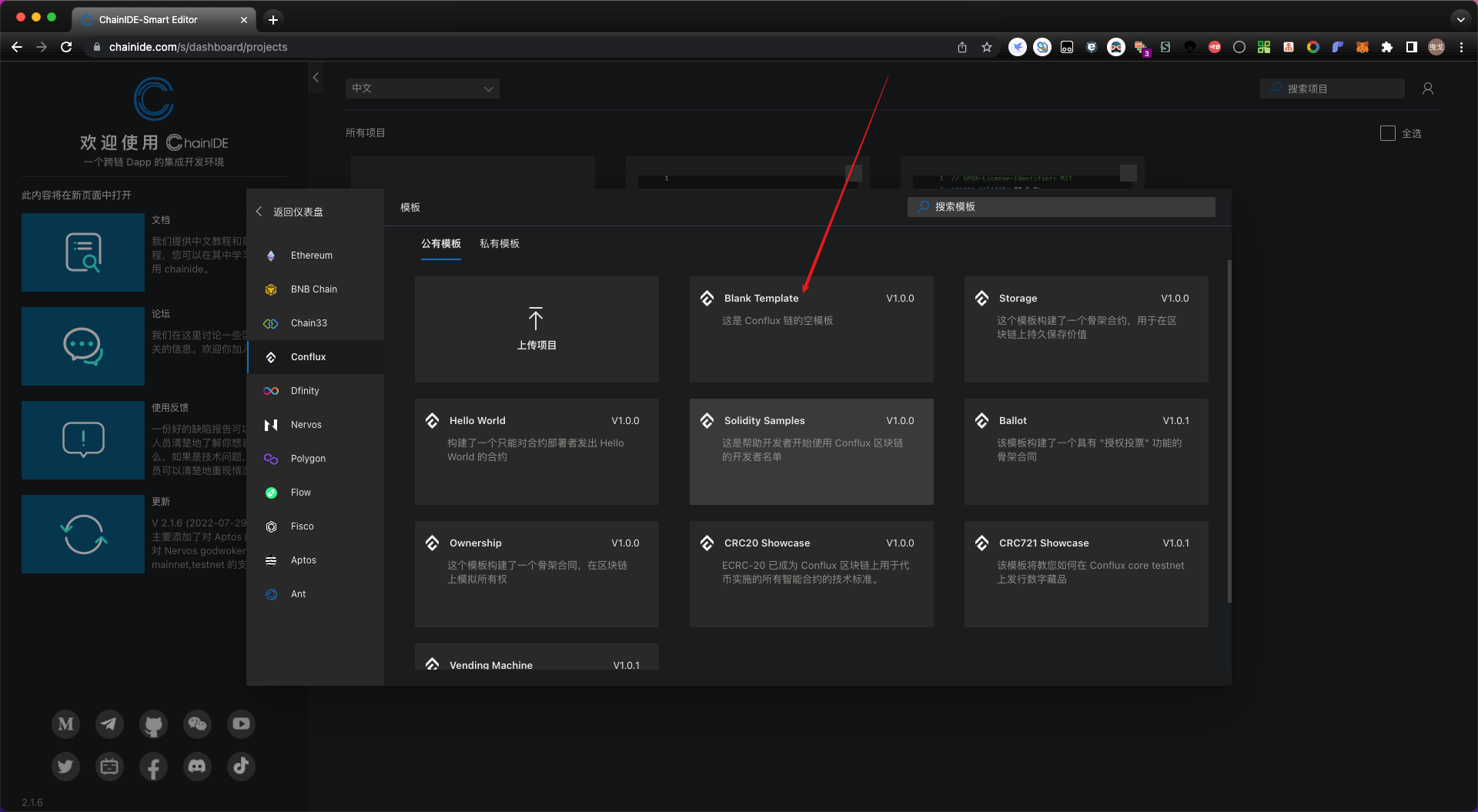Open a new browser tab
Image resolution: width=1478 pixels, height=812 pixels.
tap(273, 19)
